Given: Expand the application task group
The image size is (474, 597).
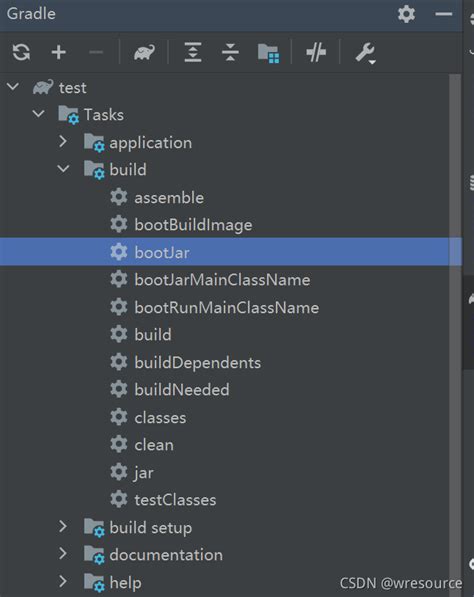Looking at the screenshot, I should [x=63, y=142].
